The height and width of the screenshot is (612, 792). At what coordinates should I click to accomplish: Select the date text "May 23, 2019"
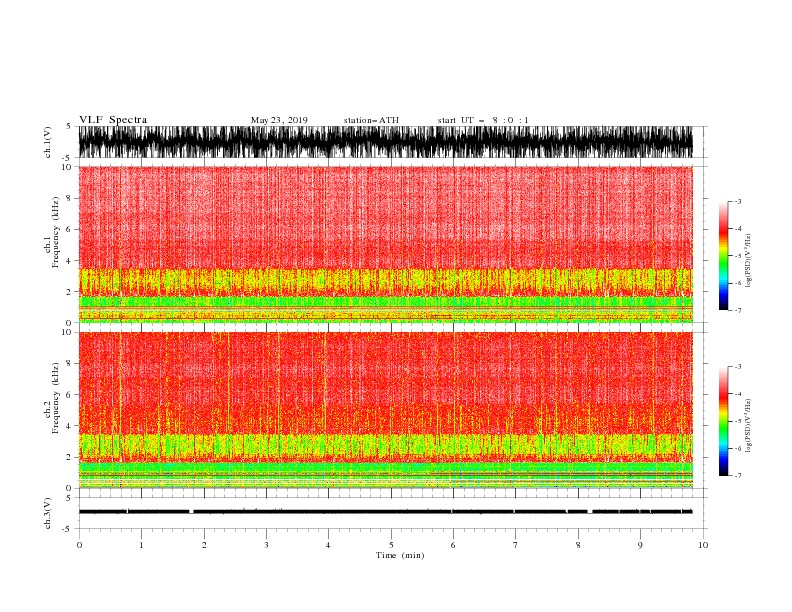[x=279, y=120]
